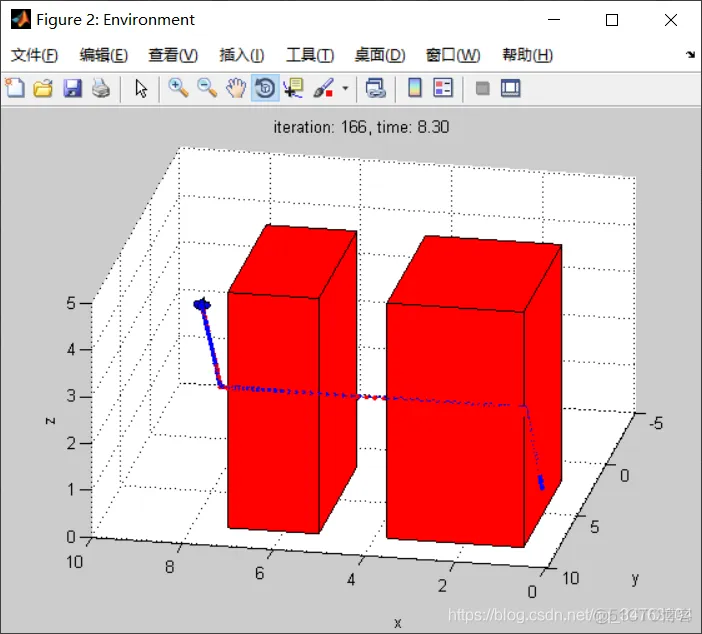Insert a legend via toolbar icon
Screen dimensions: 702x634
(443, 88)
